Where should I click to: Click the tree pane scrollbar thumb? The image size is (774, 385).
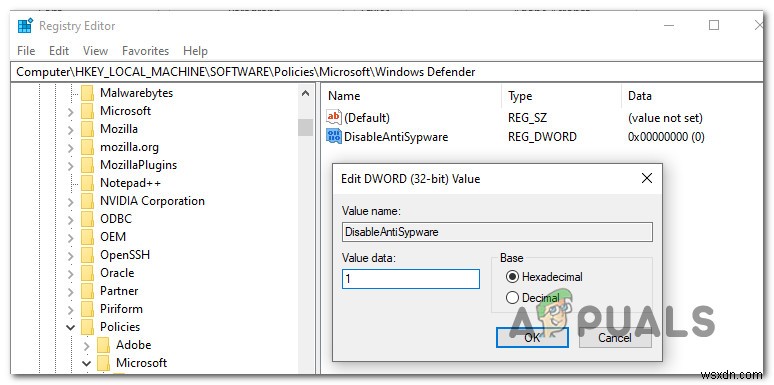point(306,127)
